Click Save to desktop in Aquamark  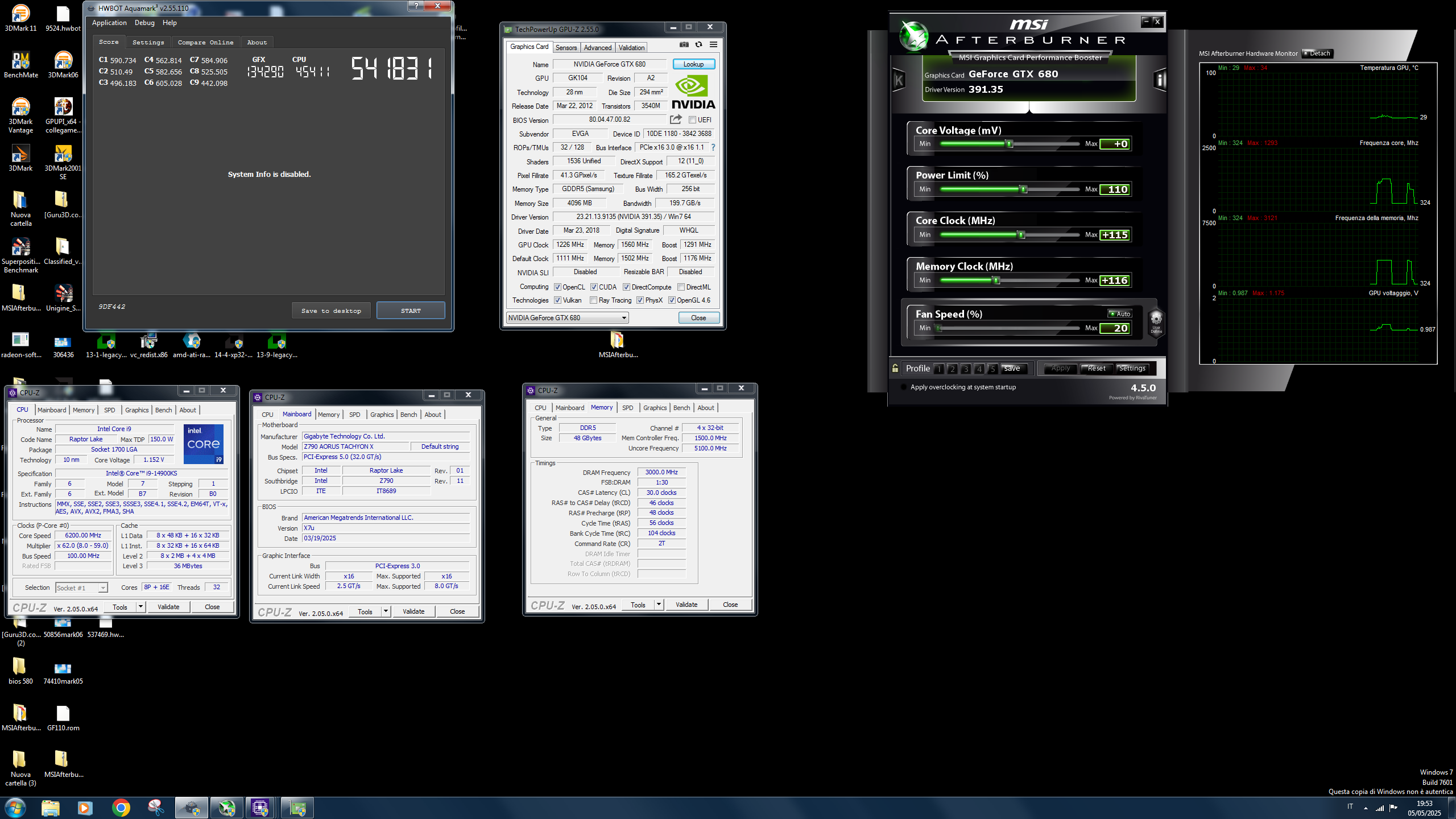(x=331, y=311)
